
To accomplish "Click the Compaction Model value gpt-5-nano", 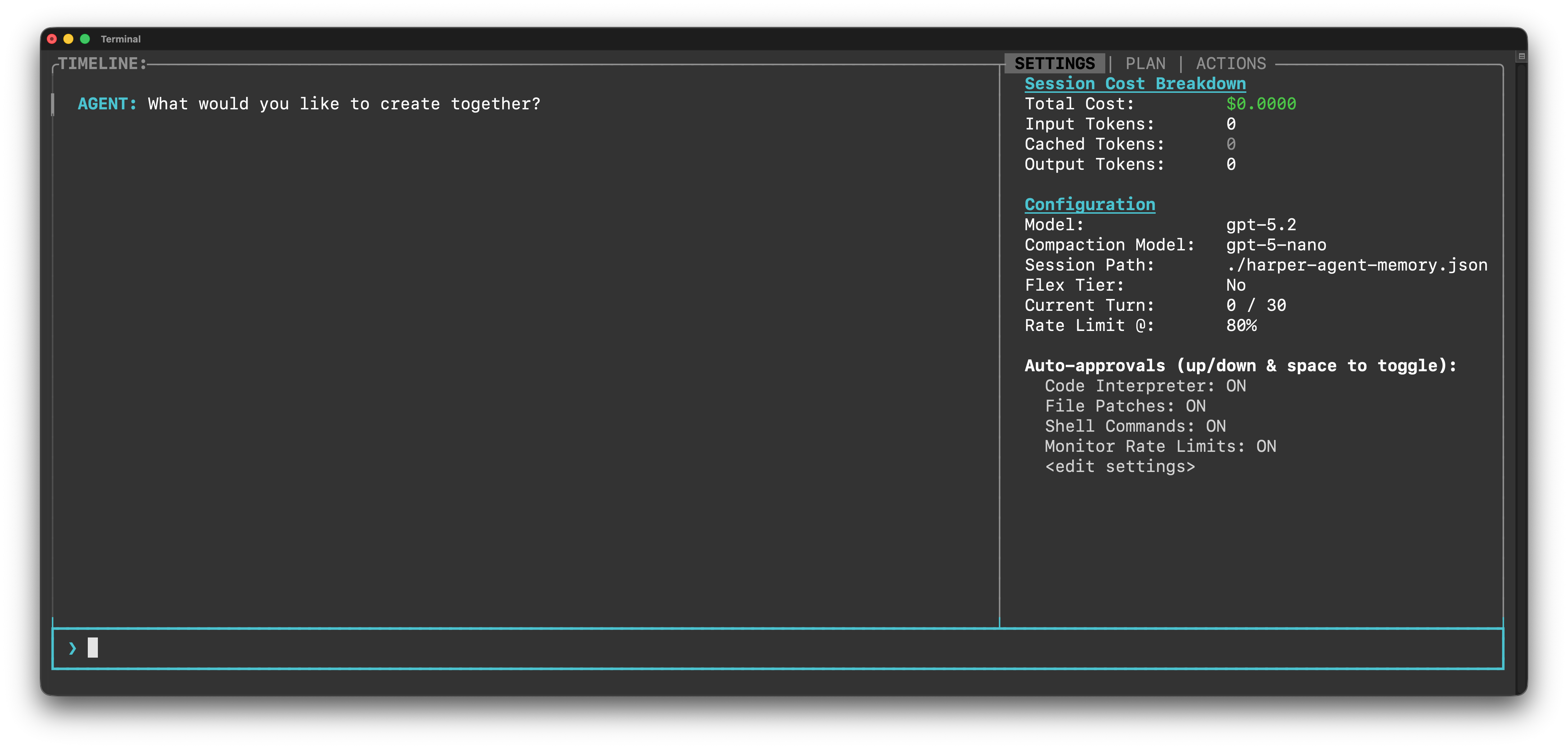I will [x=1276, y=245].
